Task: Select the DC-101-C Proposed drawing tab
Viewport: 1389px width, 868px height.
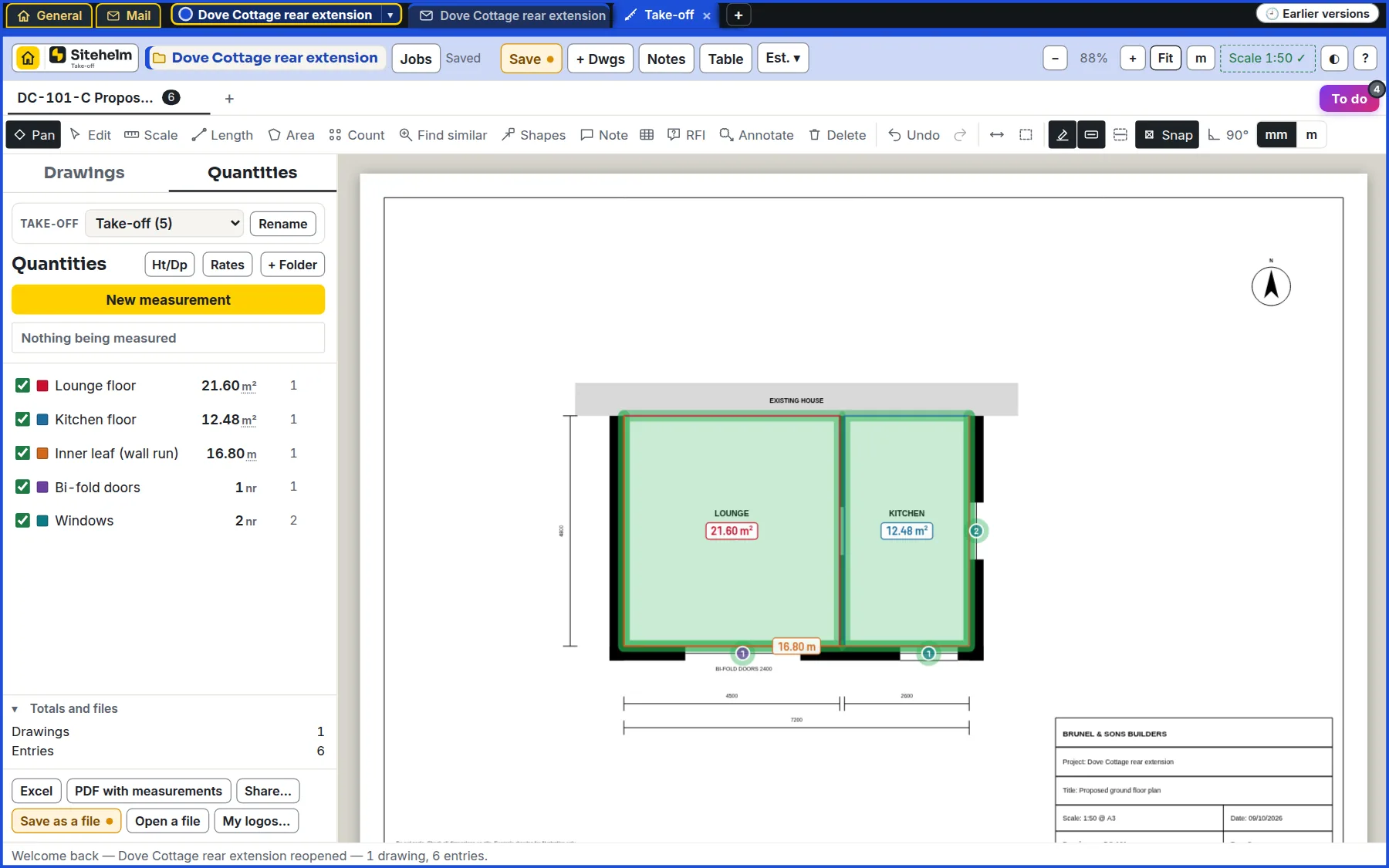Action: pos(99,98)
